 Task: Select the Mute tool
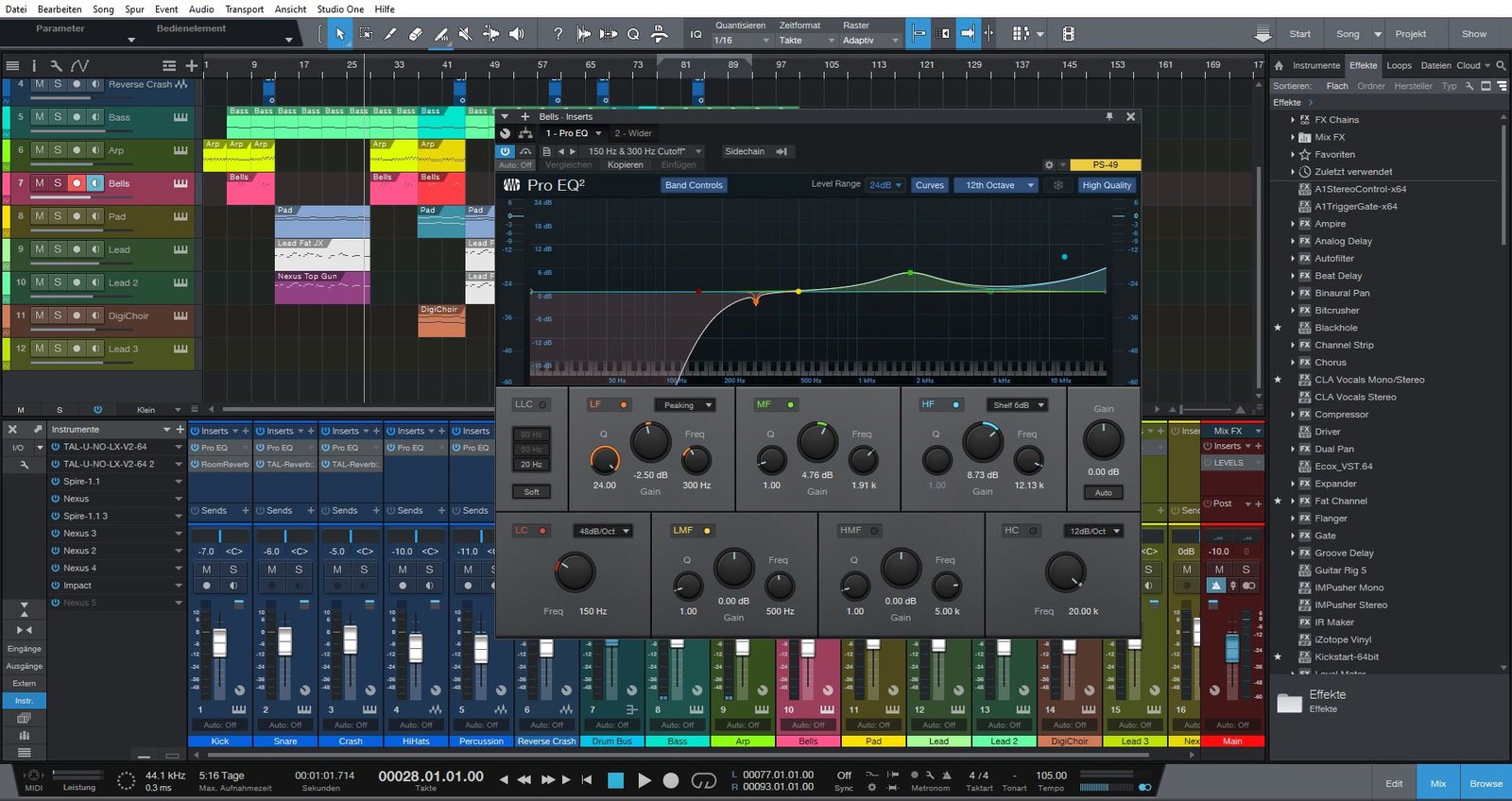click(465, 34)
